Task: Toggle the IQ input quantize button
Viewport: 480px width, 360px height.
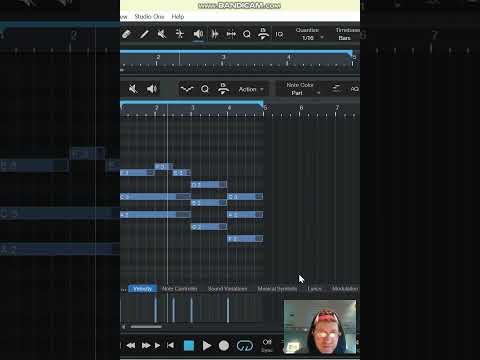Action: [x=279, y=34]
